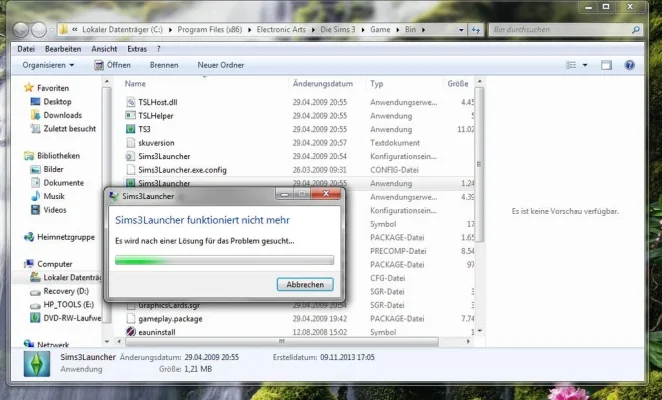This screenshot has width=662, height=400.
Task: Click the file list vertical scrollbar thumb
Action: (x=479, y=164)
